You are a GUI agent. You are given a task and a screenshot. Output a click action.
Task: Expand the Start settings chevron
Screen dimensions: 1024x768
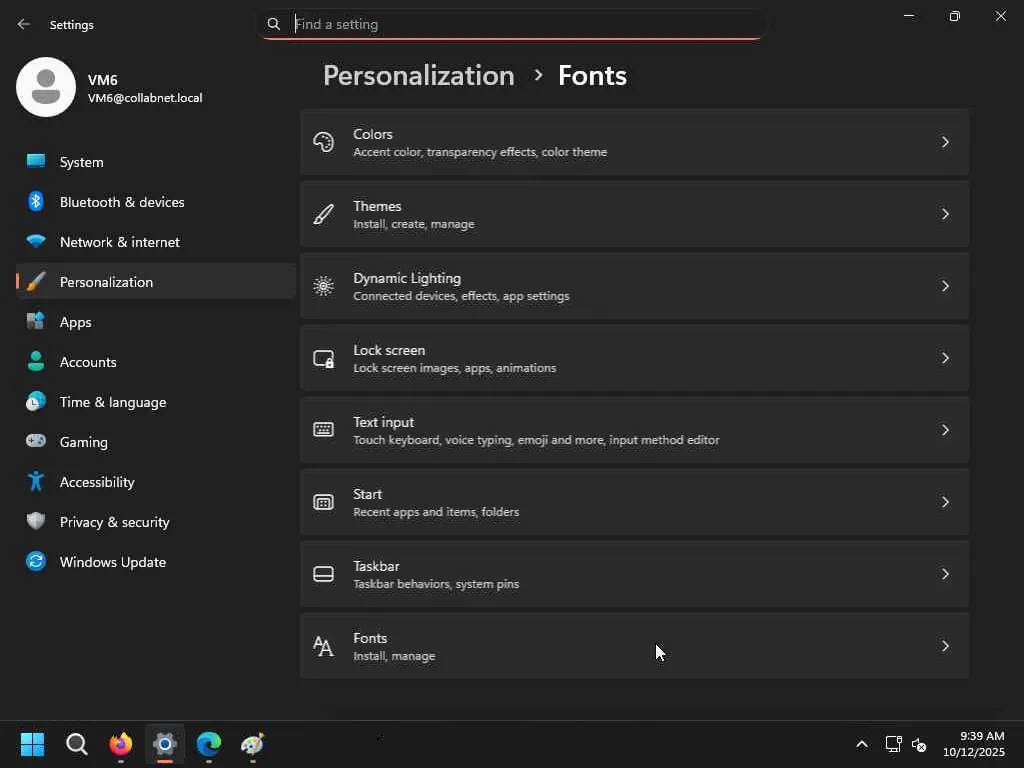pyautogui.click(x=945, y=502)
